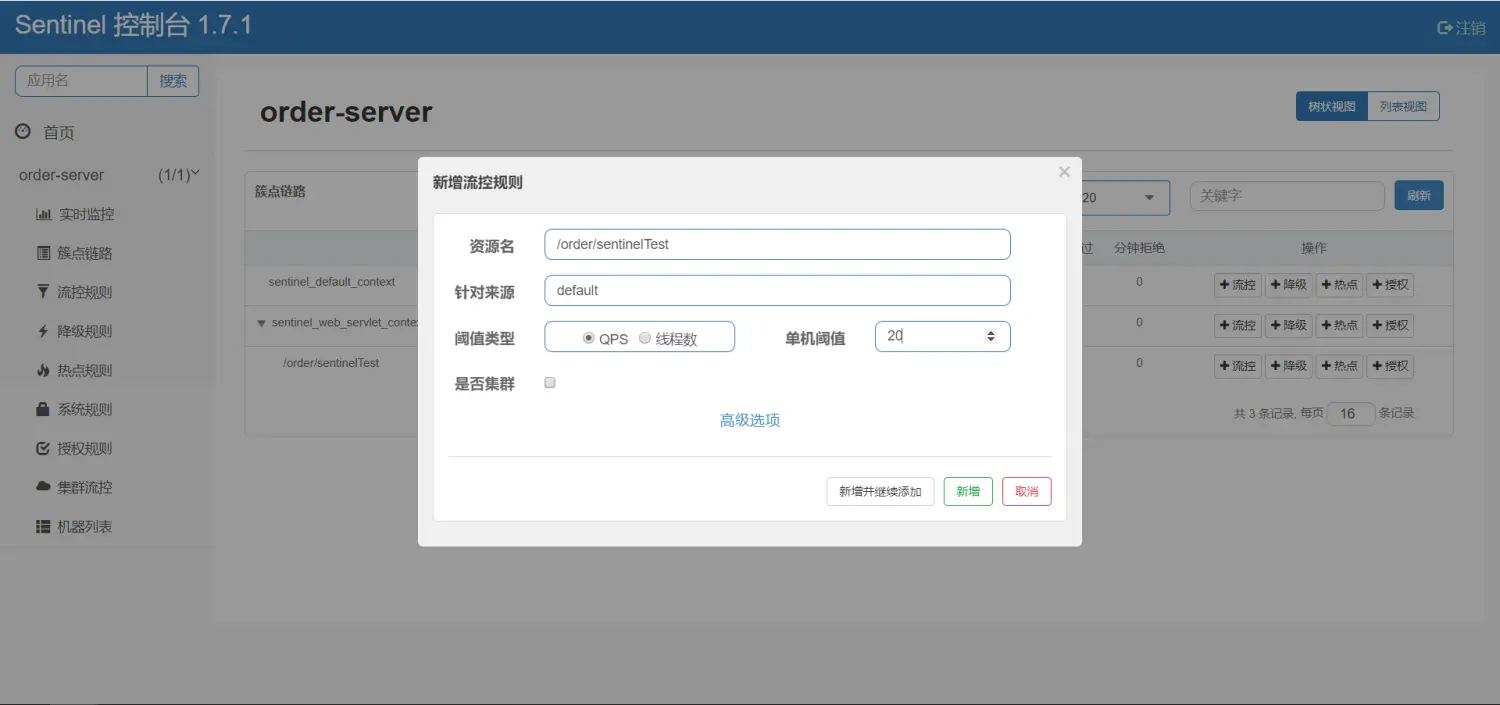Click the 操作 column header
The height and width of the screenshot is (705, 1500).
click(x=1314, y=248)
